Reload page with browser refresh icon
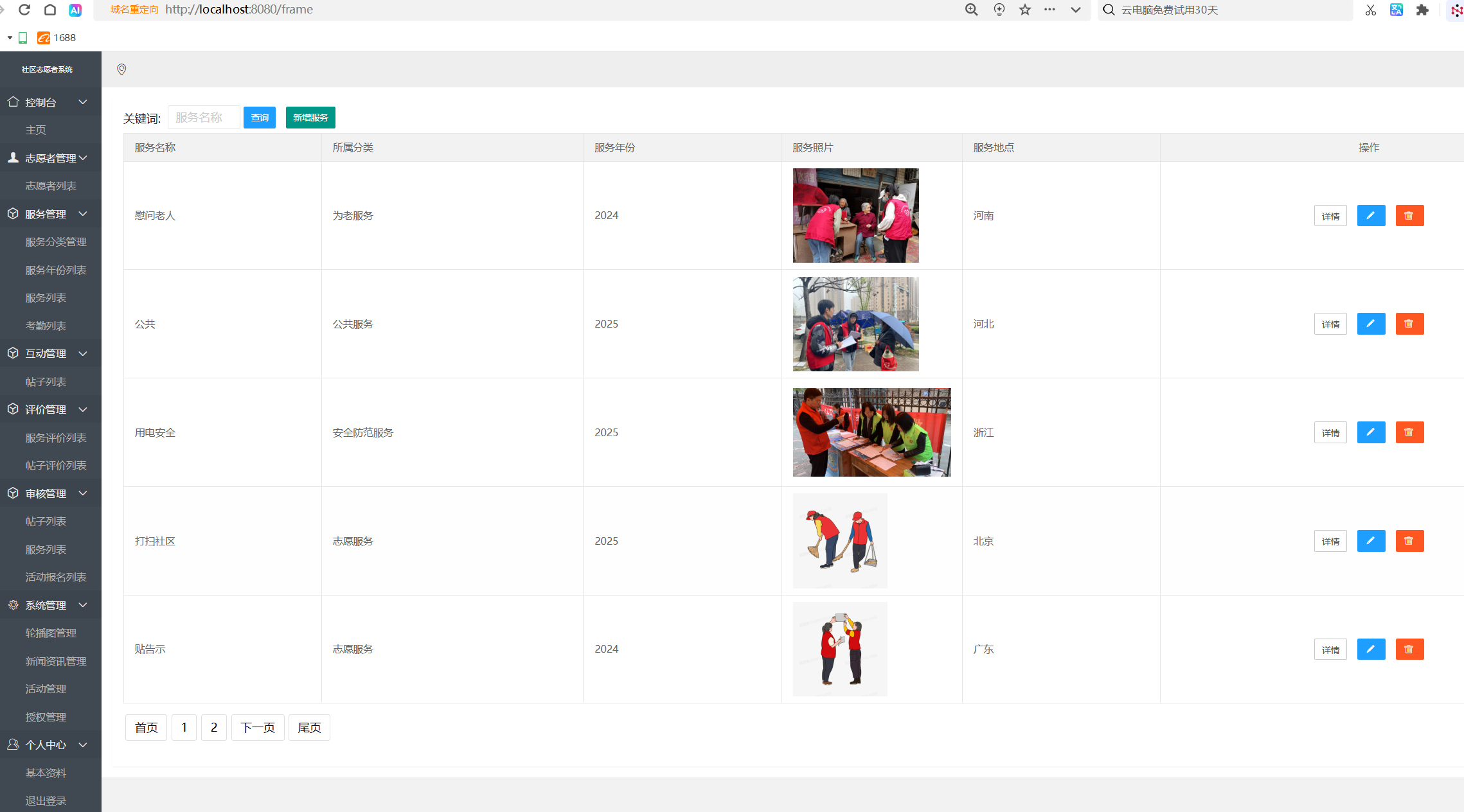 24,10
